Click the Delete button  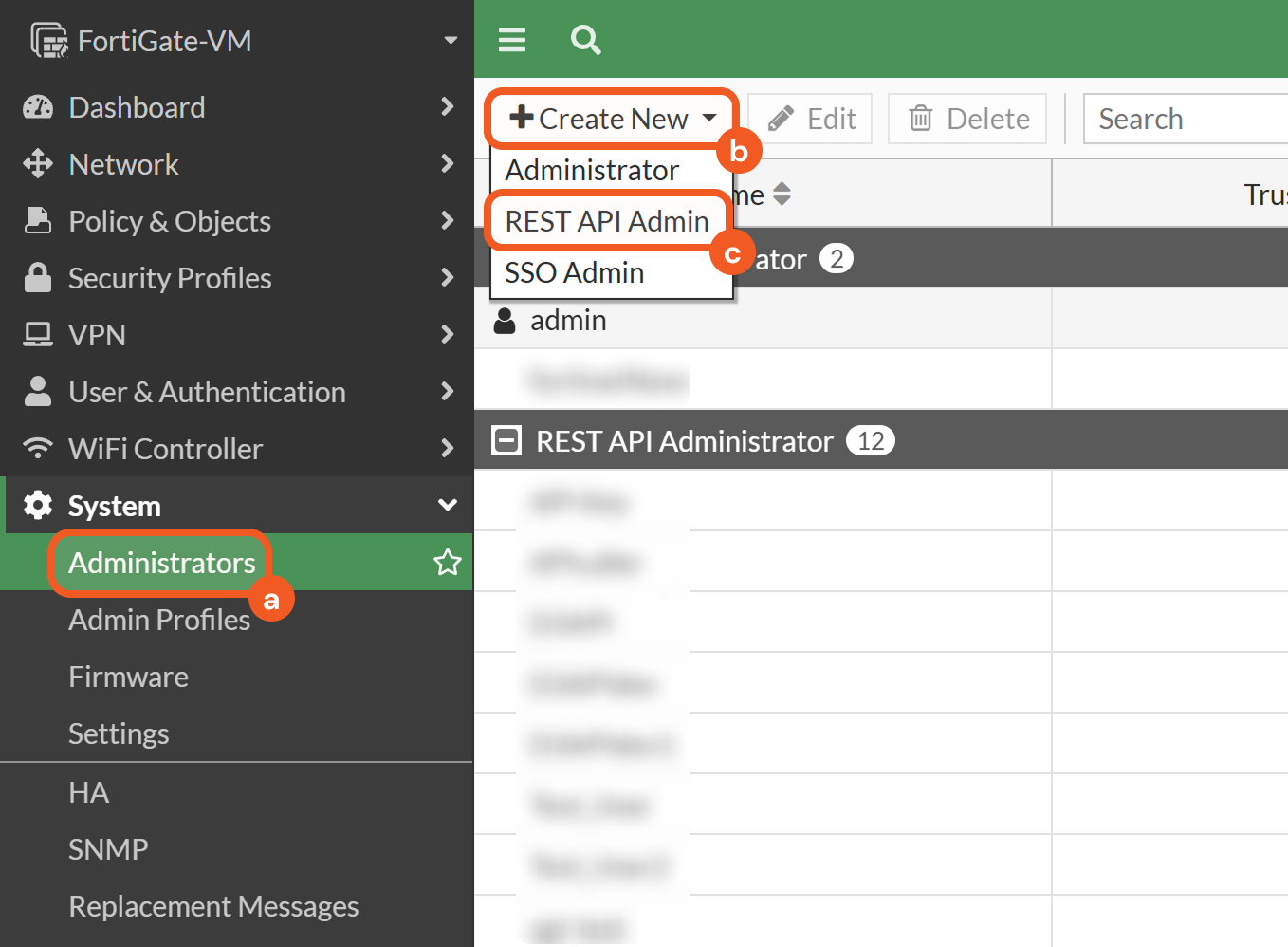point(967,119)
